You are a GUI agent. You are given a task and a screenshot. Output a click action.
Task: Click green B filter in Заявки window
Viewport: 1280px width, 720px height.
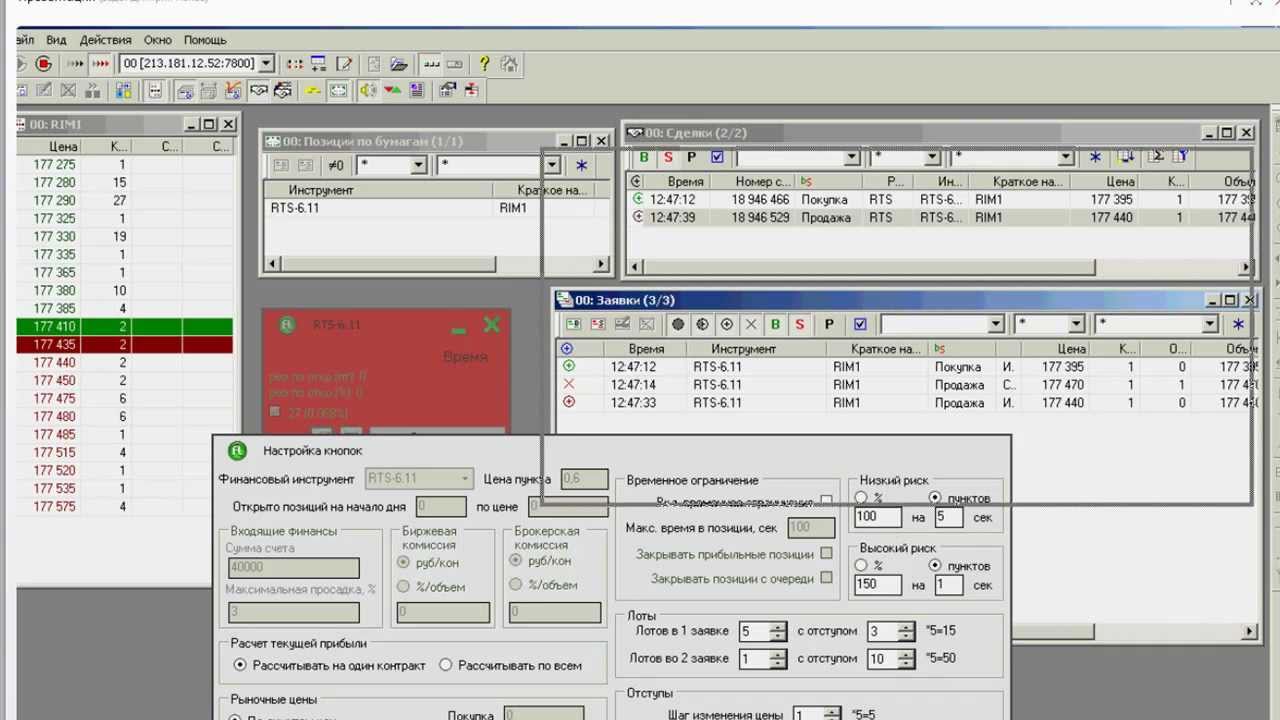(775, 324)
